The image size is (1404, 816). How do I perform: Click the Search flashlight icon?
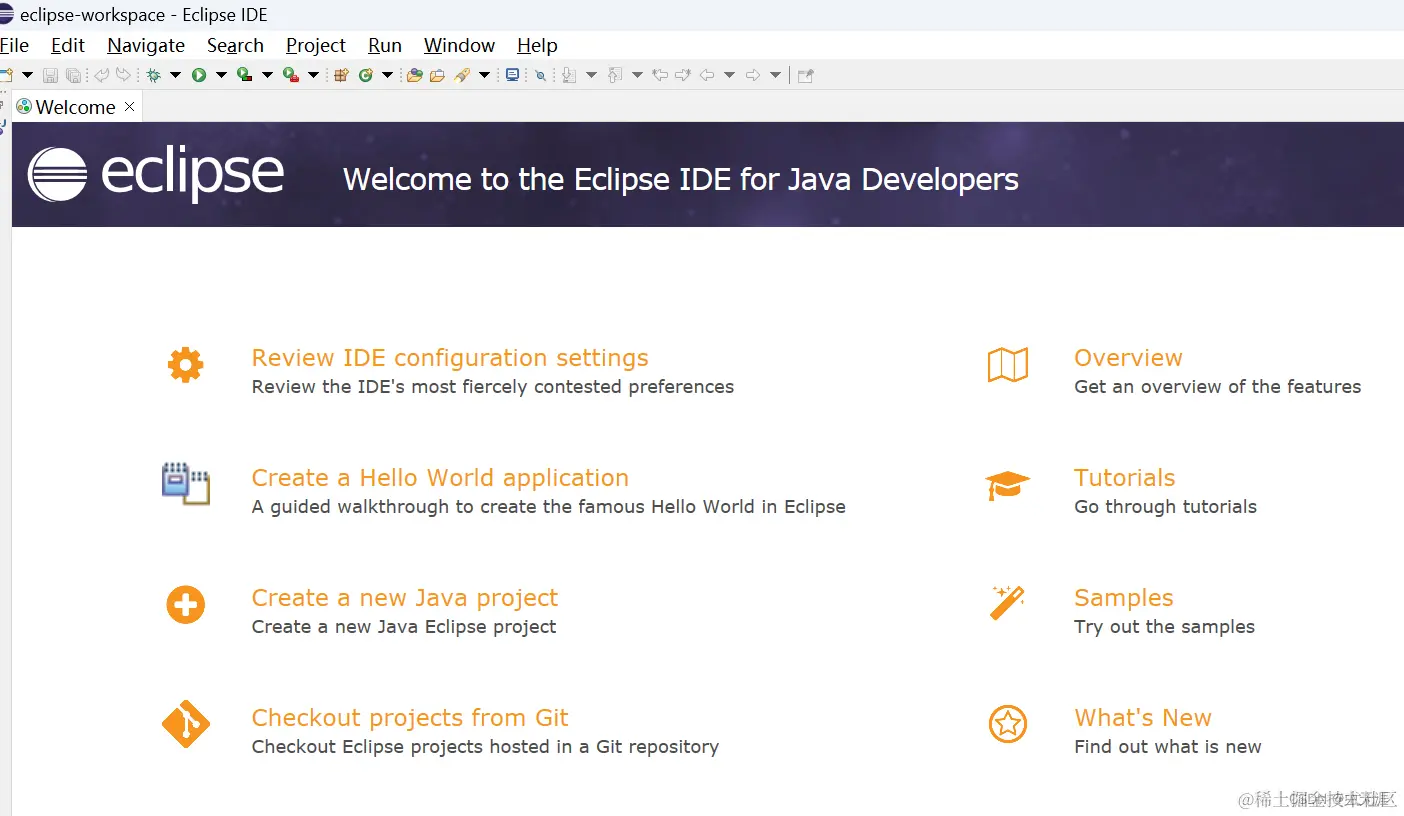(462, 75)
